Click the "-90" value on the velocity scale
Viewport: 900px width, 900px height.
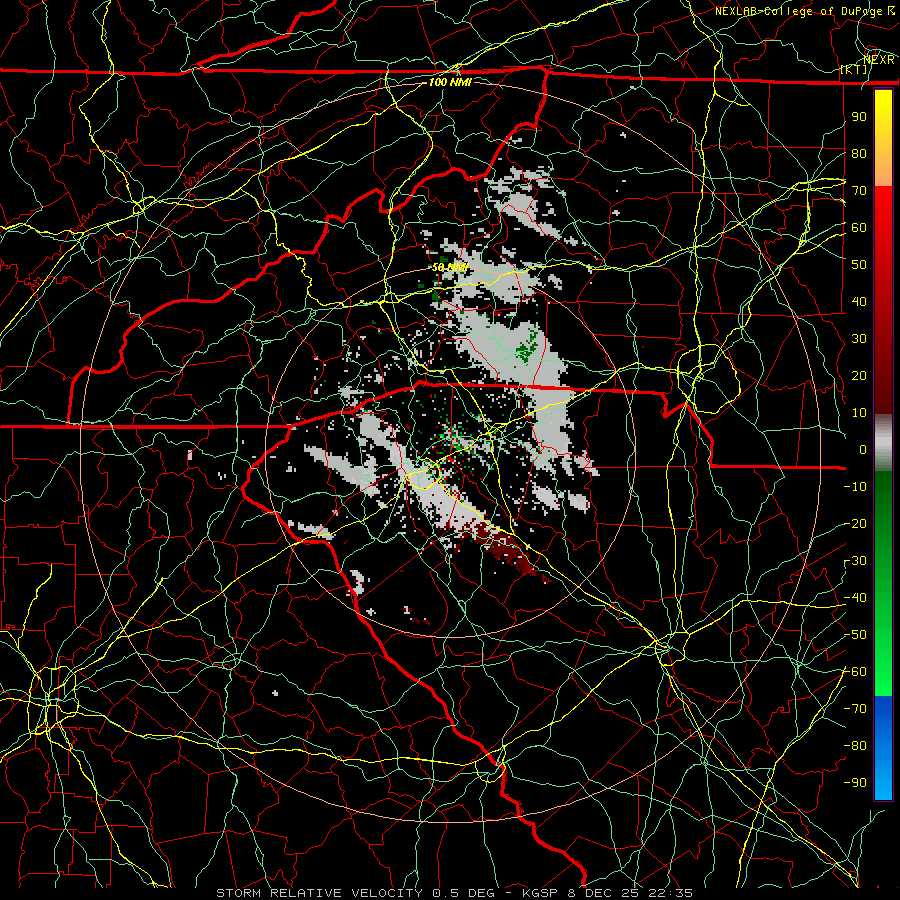click(855, 783)
